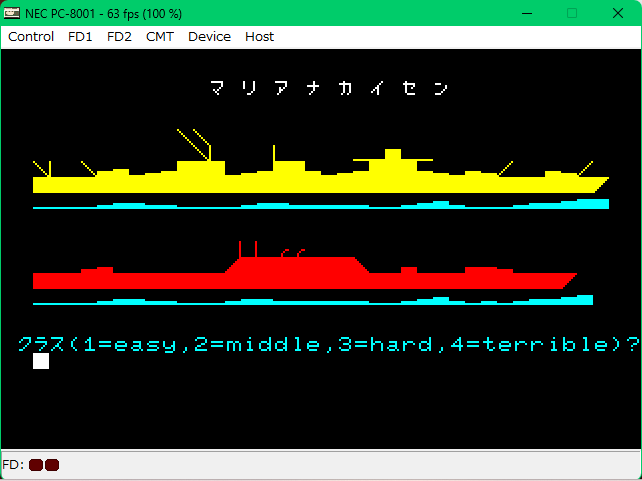642x481 pixels.
Task: Click the first FD access indicator
Action: [36, 465]
